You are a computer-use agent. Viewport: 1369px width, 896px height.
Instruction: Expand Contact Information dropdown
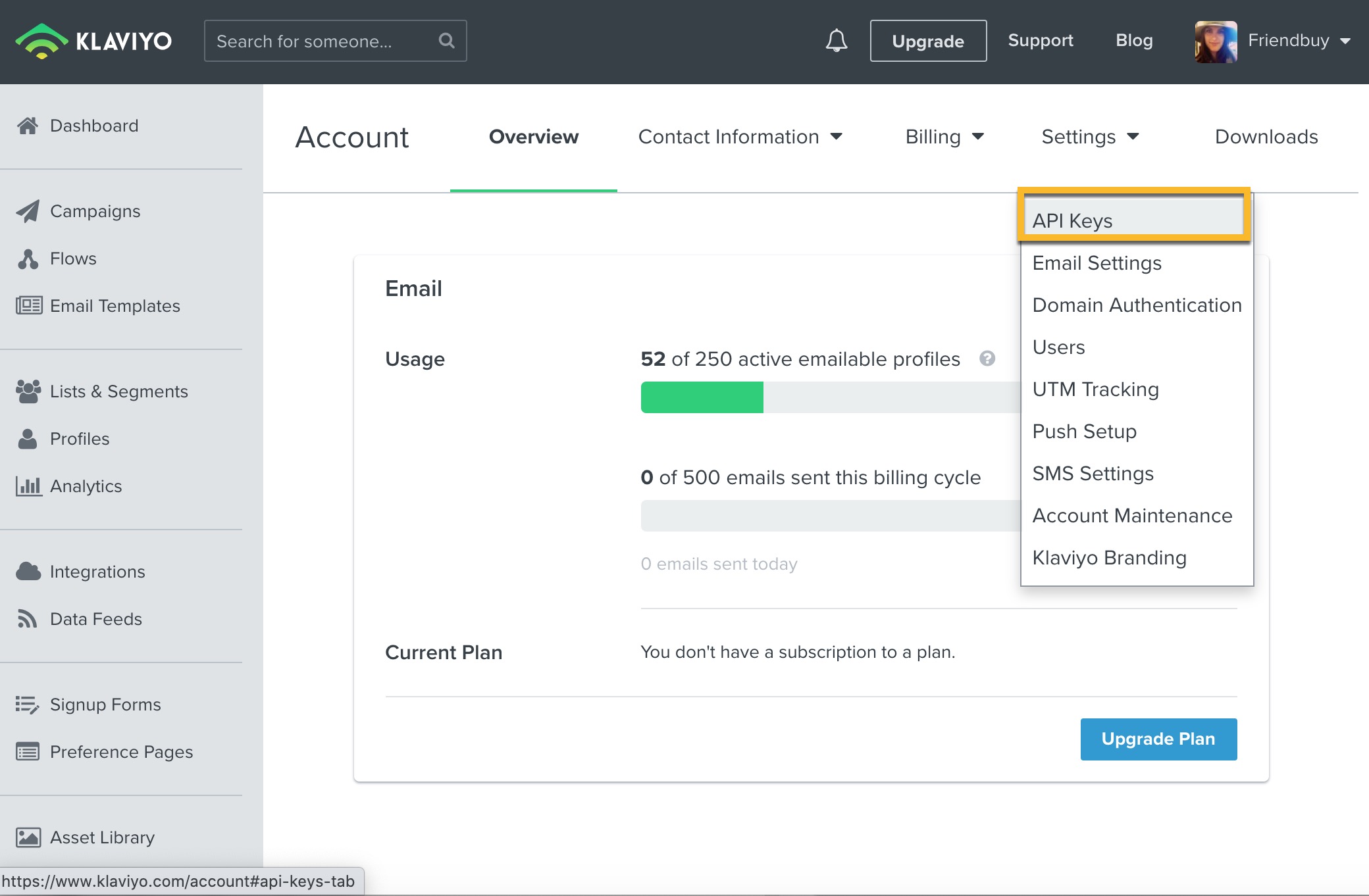click(x=740, y=137)
